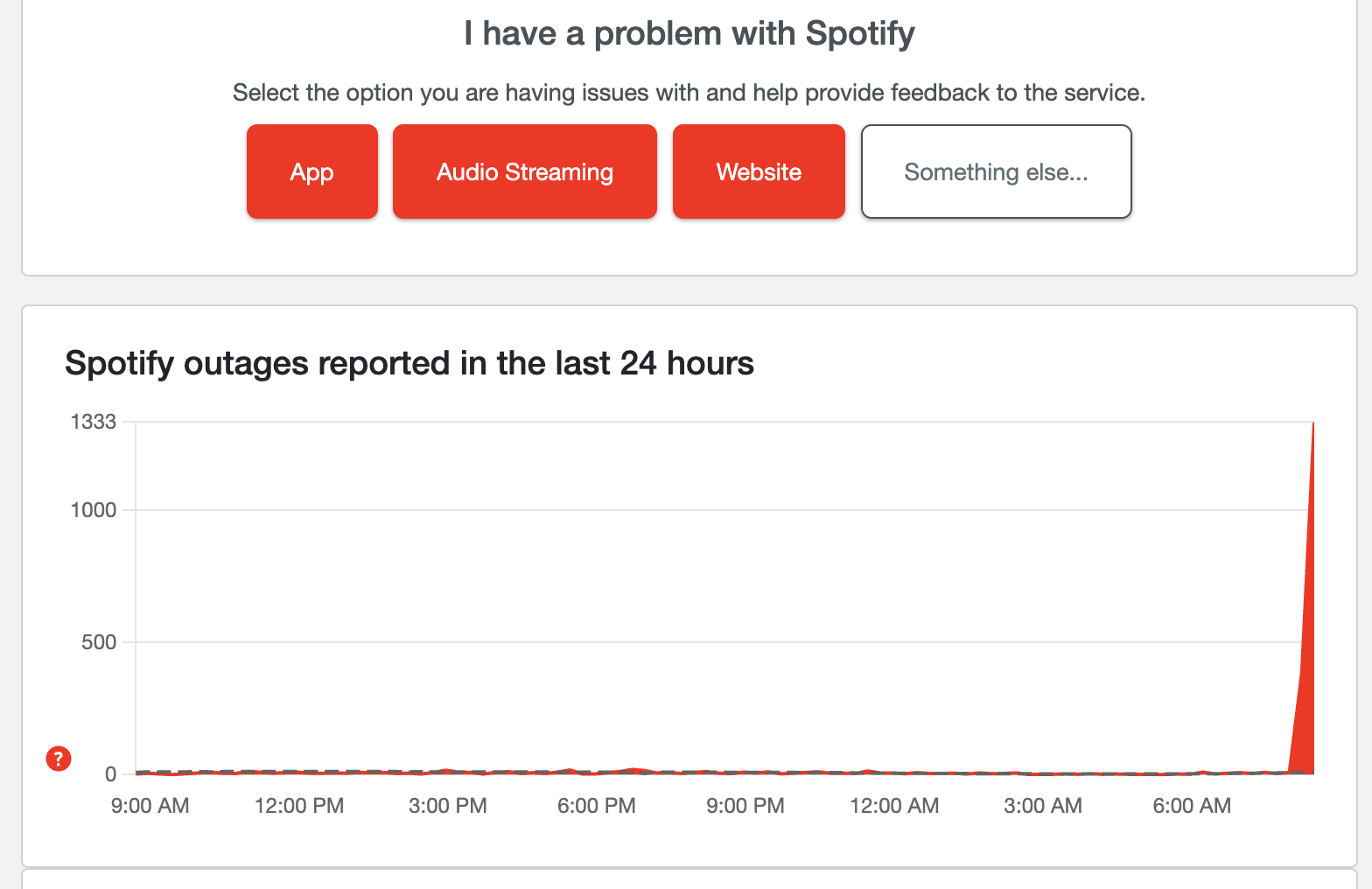This screenshot has height=889, width=1372.
Task: Click the 3:00 PM time label
Action: [x=448, y=806]
